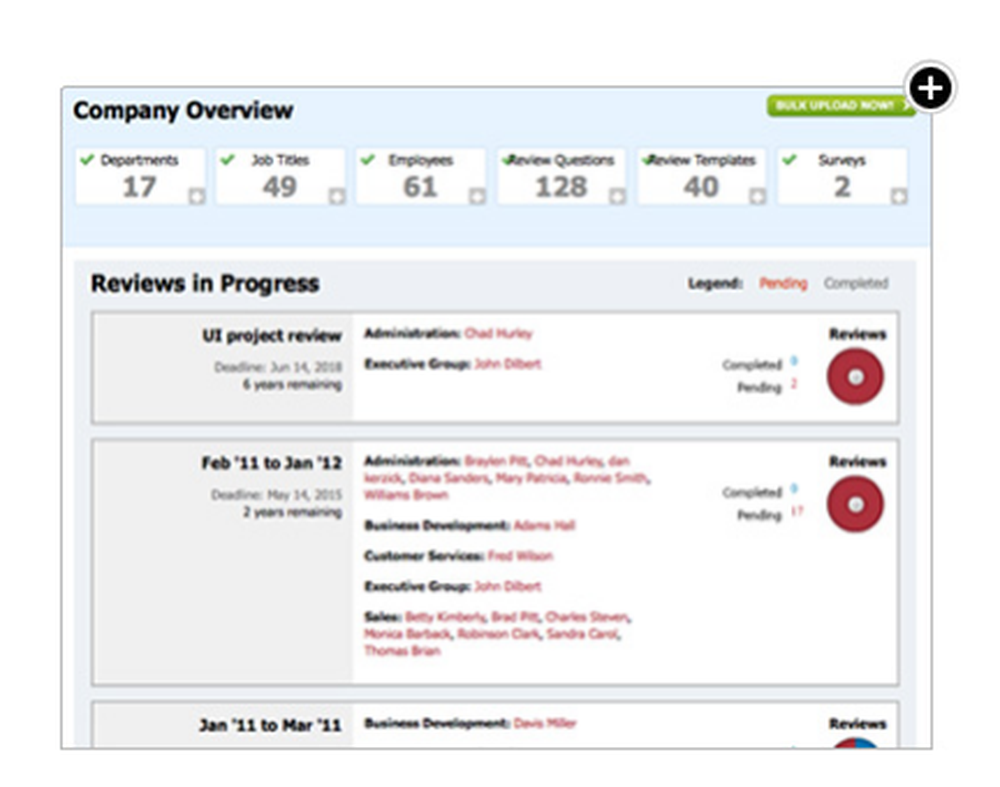Open the add icon on Review Questions card
This screenshot has width=1000, height=787.
(617, 196)
